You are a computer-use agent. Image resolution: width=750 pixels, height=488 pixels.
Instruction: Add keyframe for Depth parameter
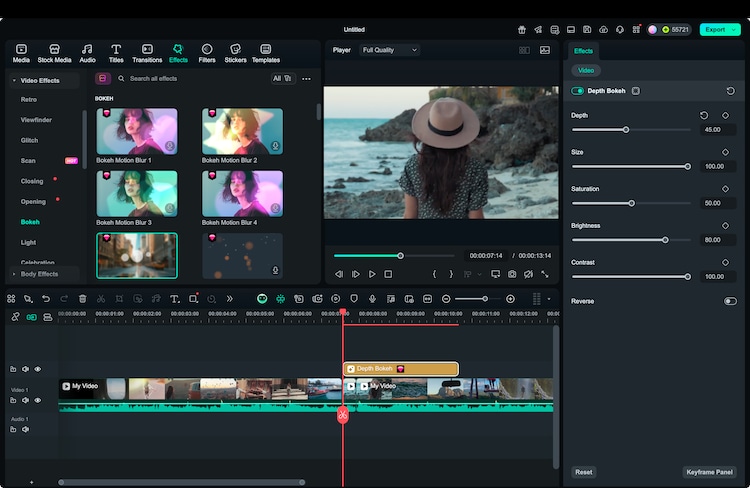(725, 115)
